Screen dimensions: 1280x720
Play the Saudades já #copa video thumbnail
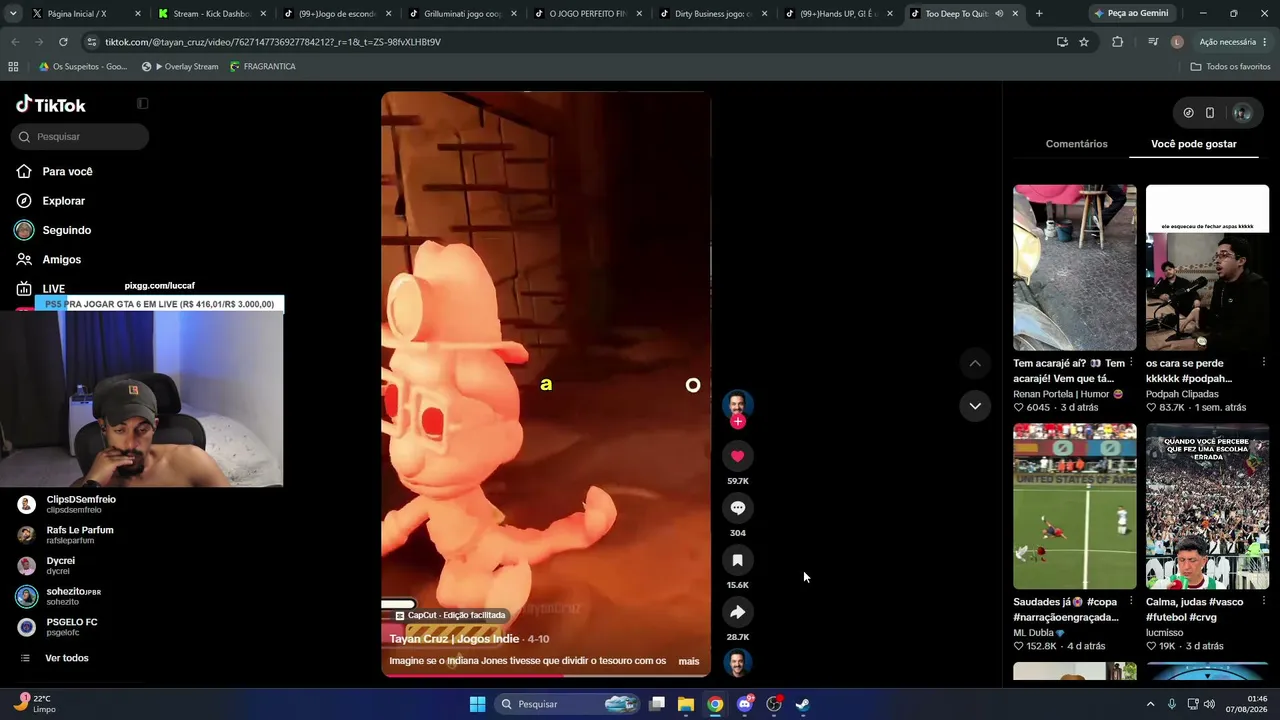(1074, 506)
